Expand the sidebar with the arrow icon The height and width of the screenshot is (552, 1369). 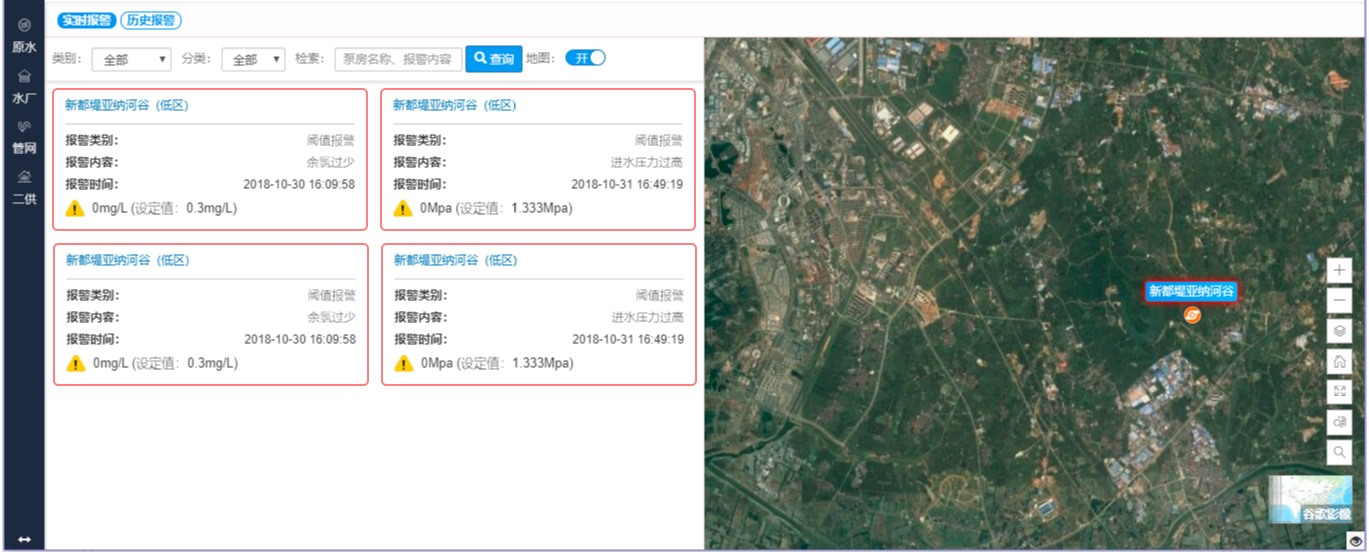click(x=24, y=540)
